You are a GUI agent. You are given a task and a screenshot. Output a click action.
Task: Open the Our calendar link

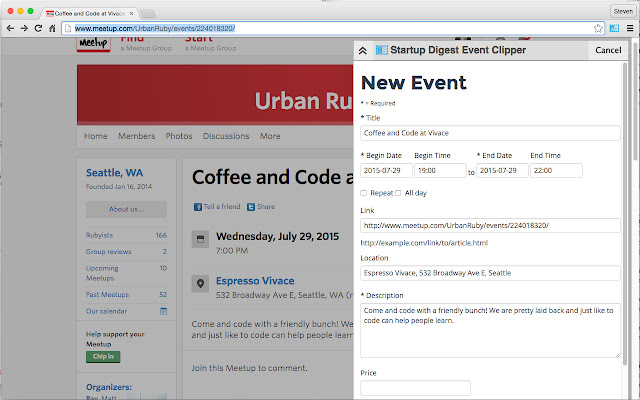pyautogui.click(x=107, y=311)
